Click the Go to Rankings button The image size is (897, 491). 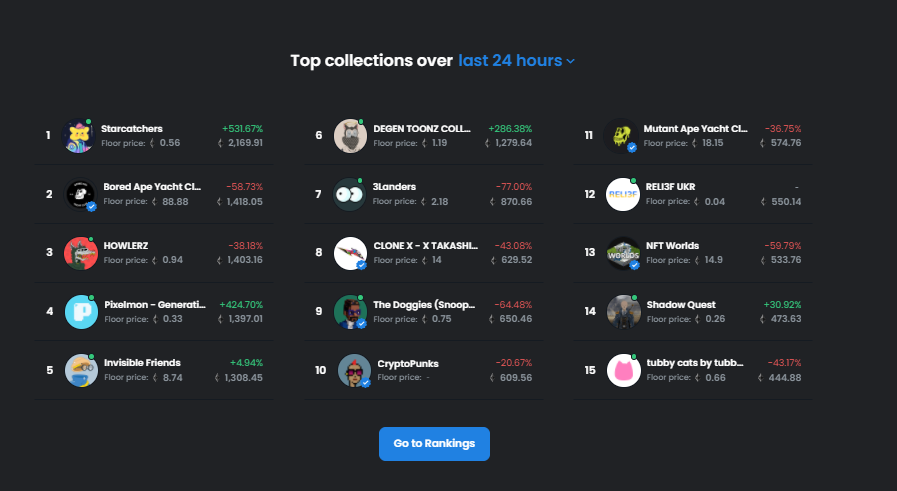click(x=434, y=444)
